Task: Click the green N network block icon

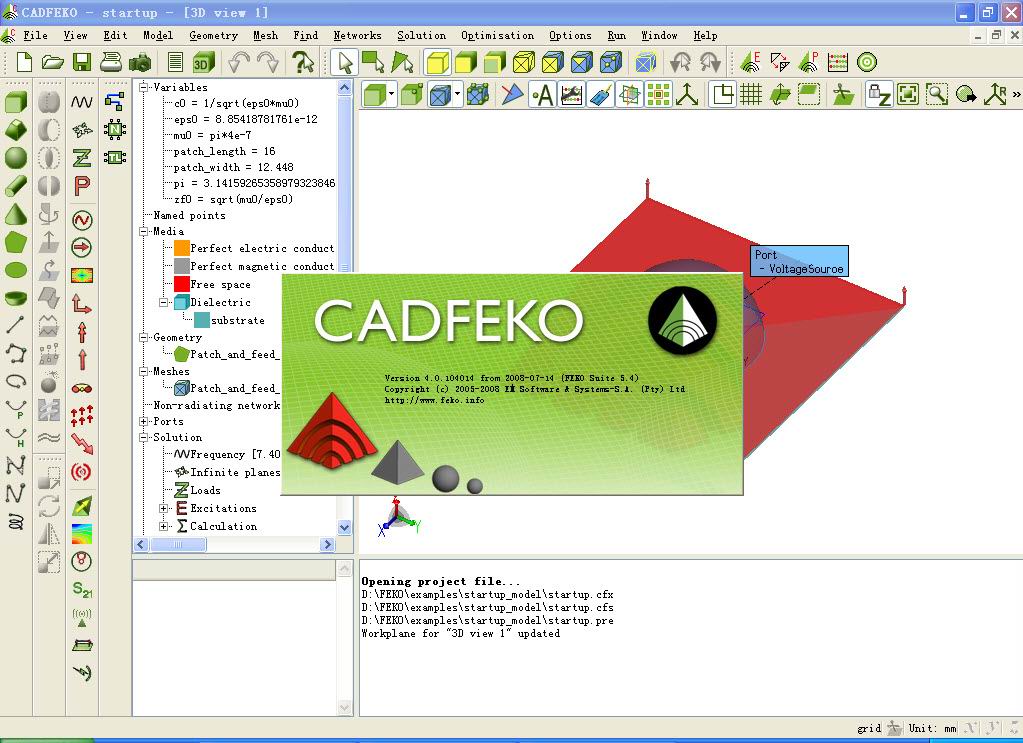Action: point(115,130)
